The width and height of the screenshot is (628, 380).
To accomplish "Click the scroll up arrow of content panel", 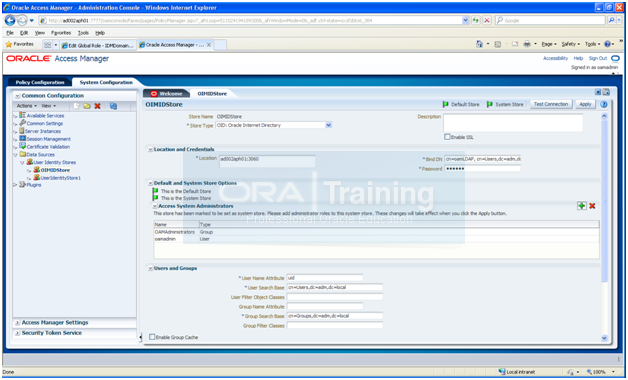I will (x=604, y=116).
